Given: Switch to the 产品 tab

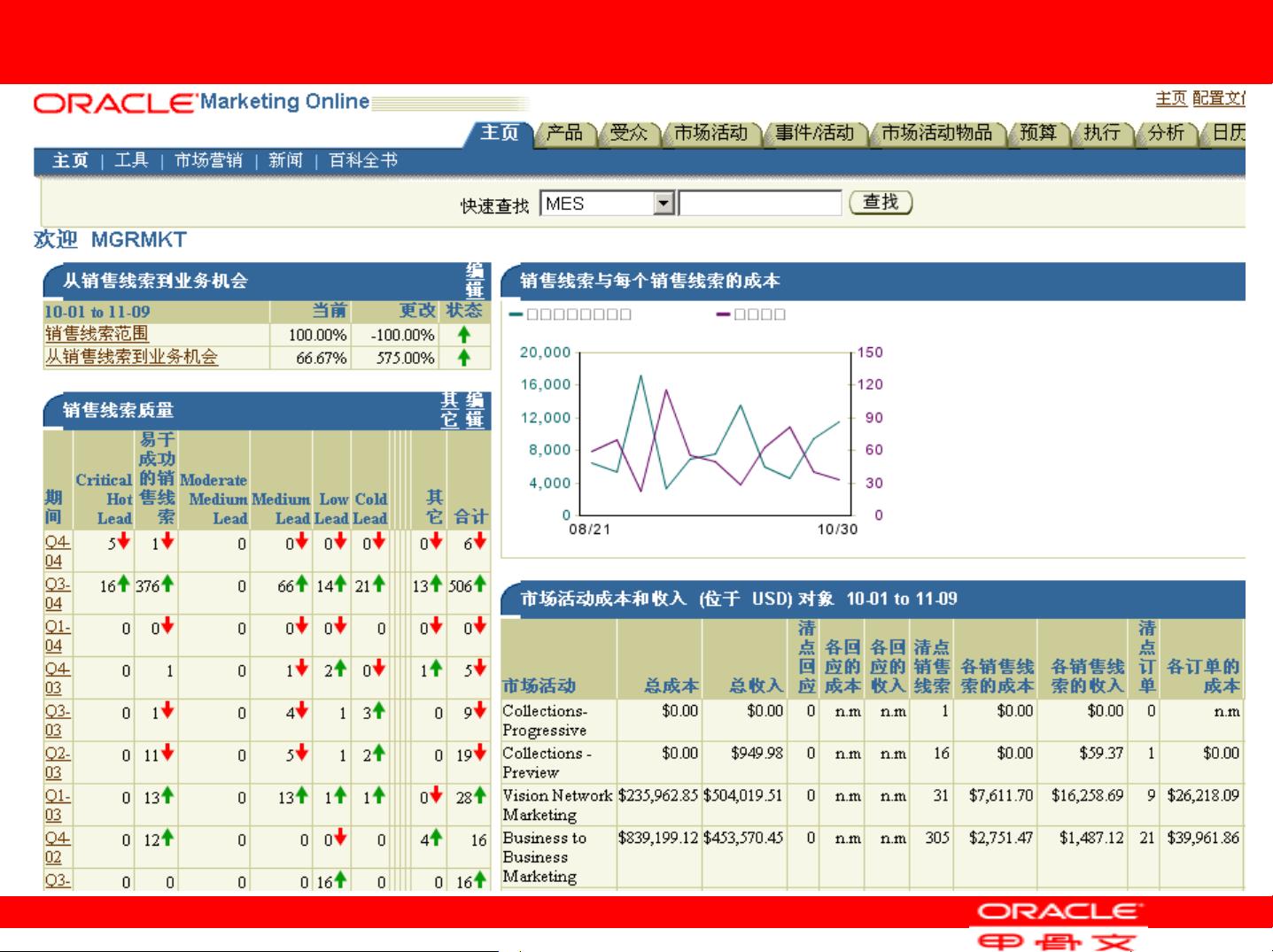Looking at the screenshot, I should tap(564, 133).
